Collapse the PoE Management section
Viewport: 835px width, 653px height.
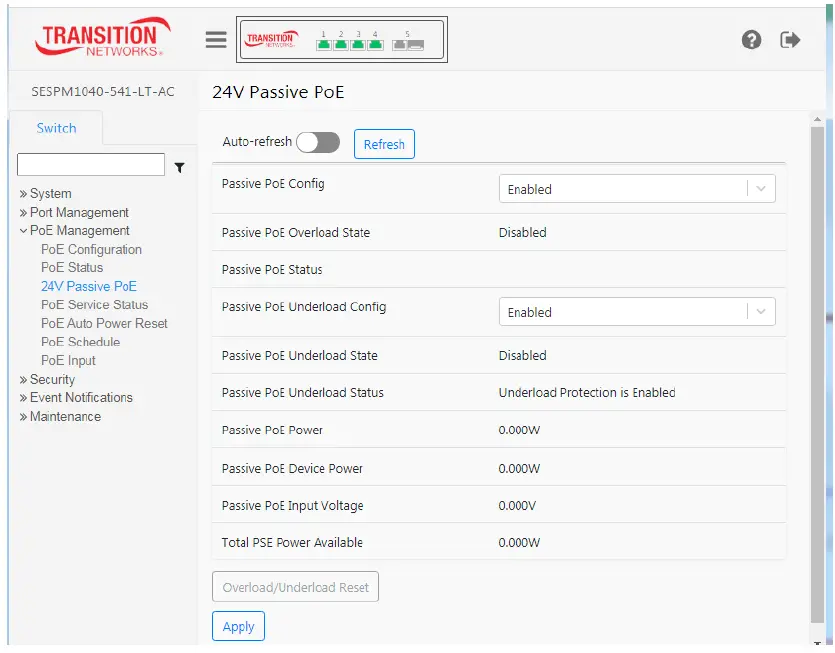pos(79,231)
